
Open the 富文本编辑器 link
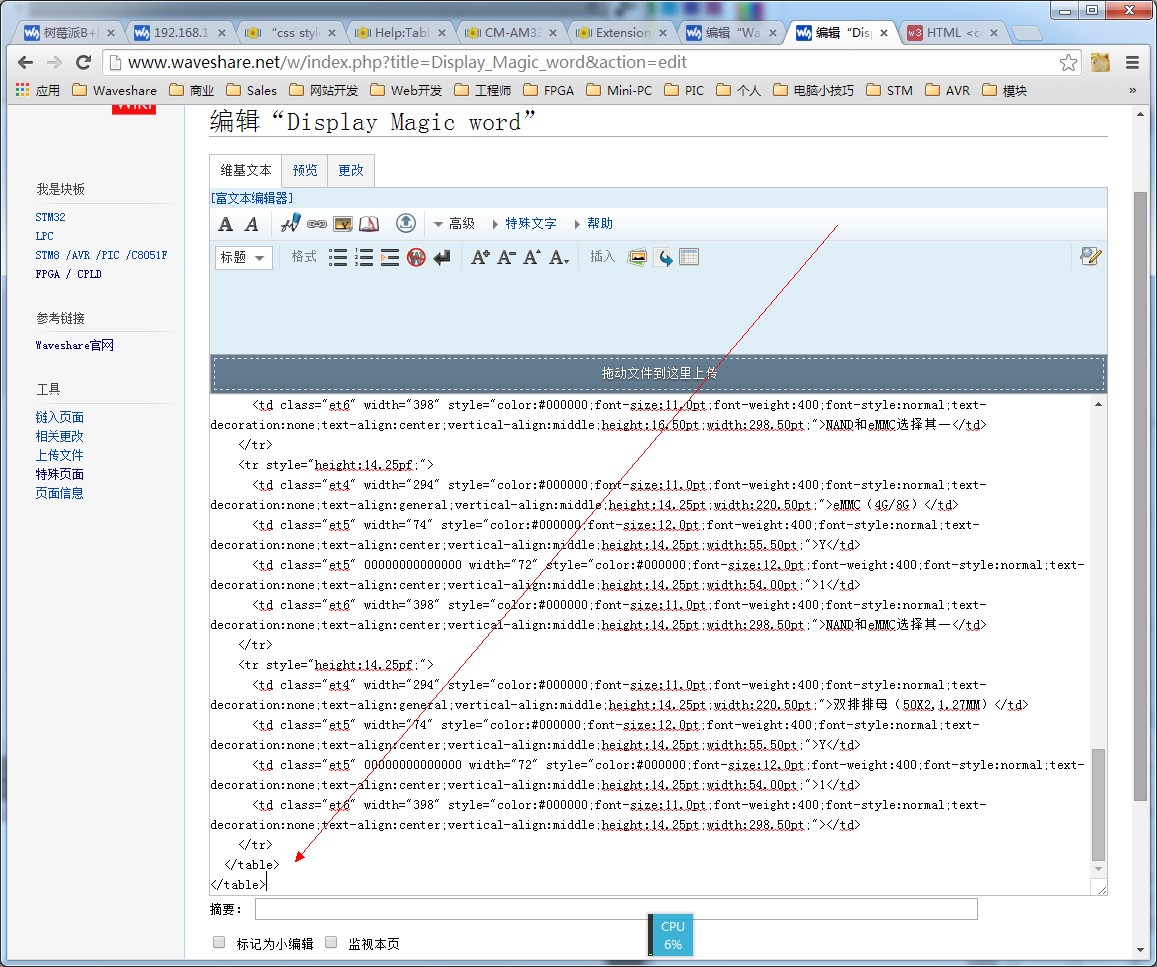(252, 198)
